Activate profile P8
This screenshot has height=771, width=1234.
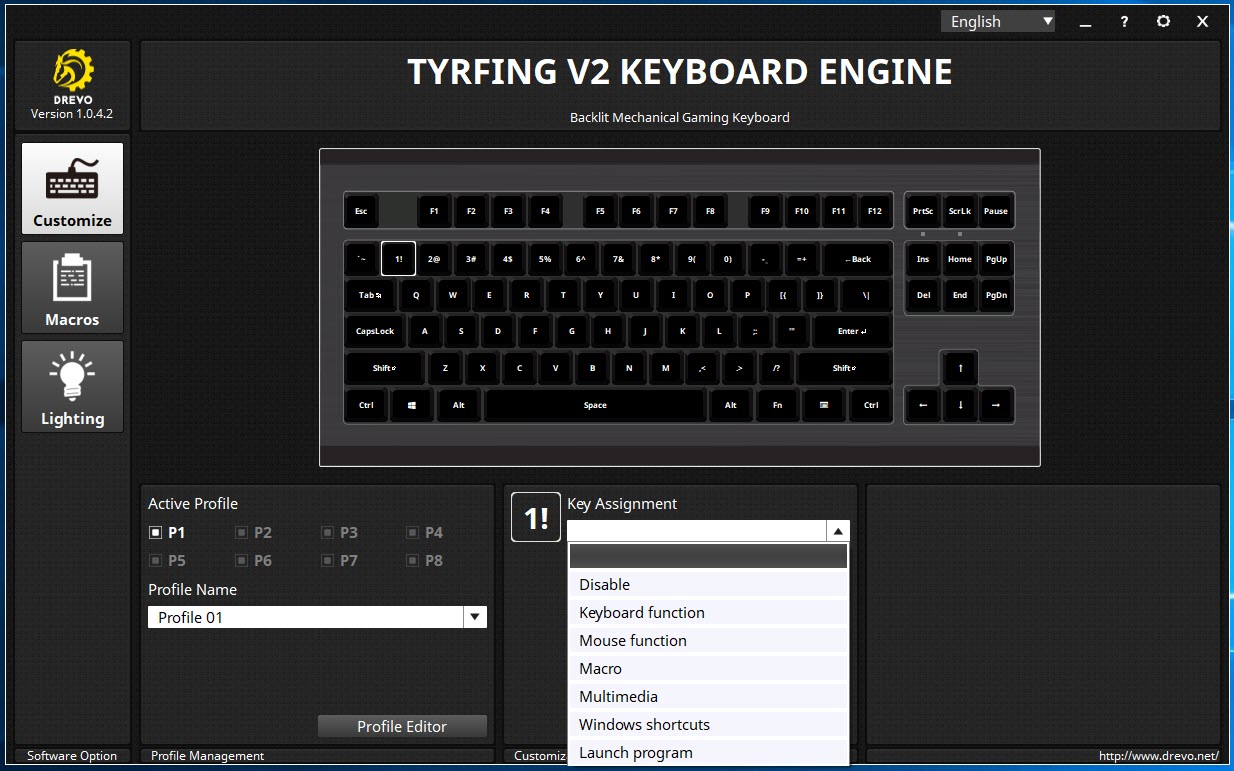click(424, 561)
